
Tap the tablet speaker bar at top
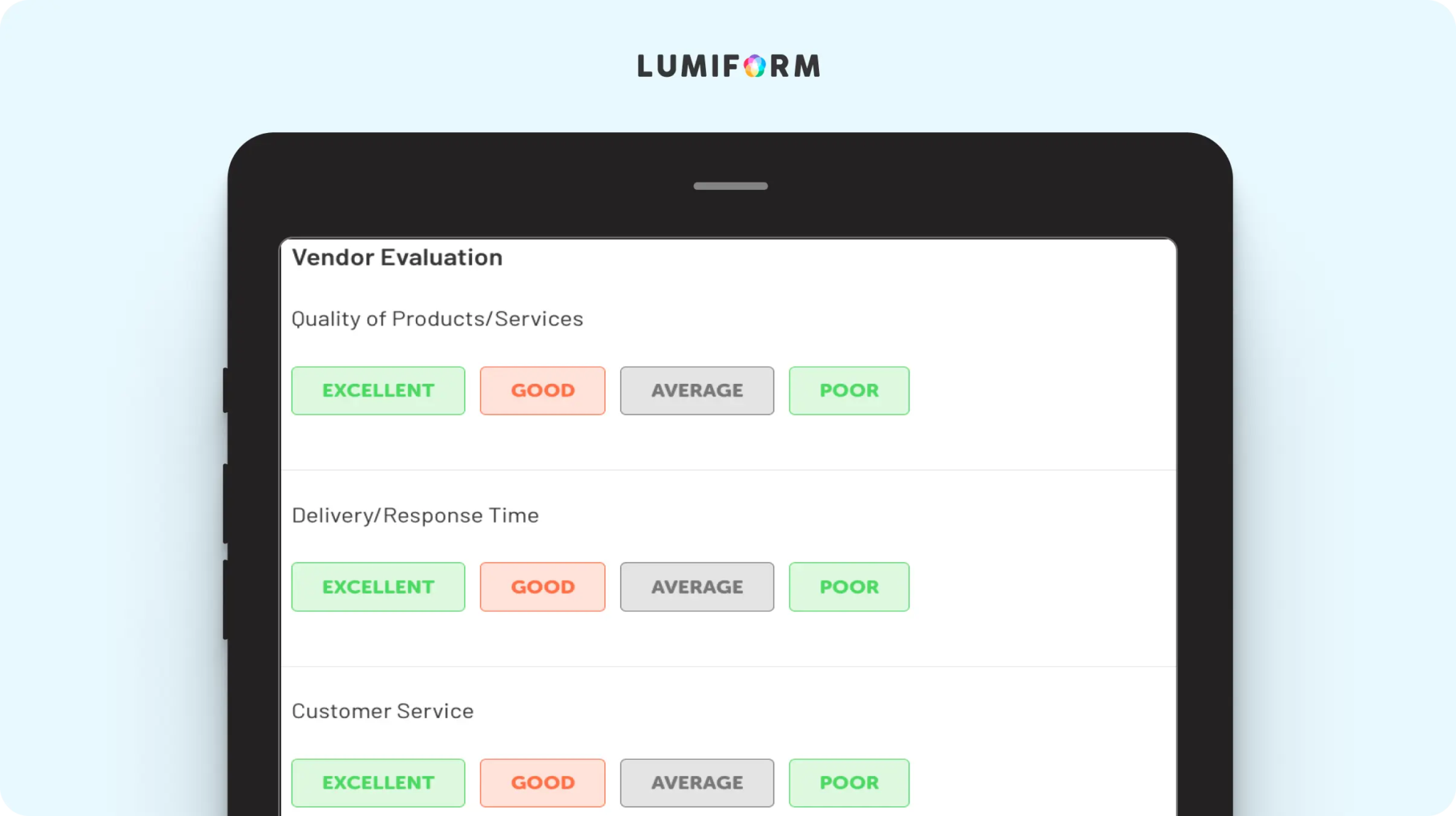tap(731, 186)
